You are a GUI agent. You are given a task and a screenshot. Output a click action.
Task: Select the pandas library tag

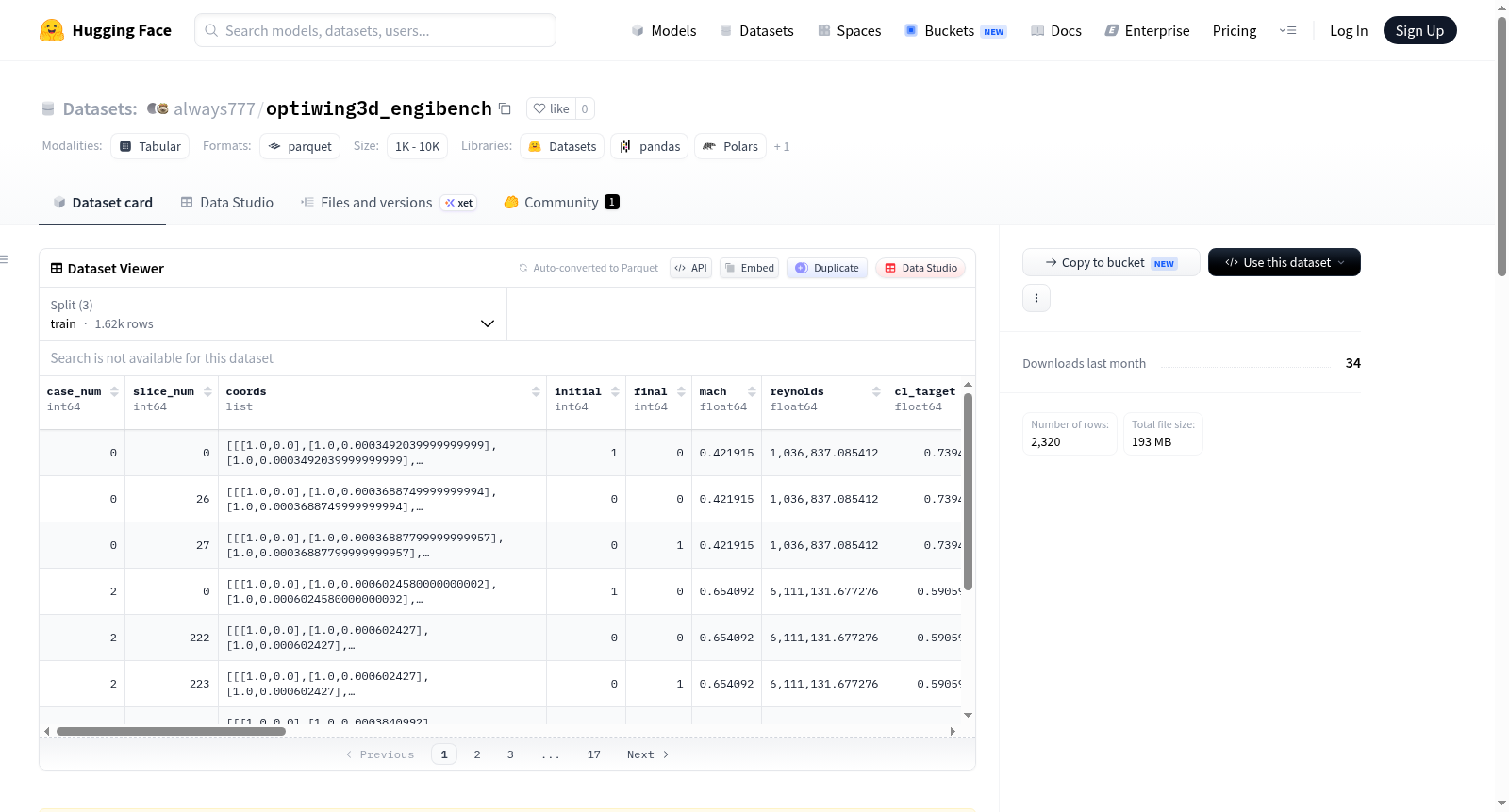click(650, 146)
